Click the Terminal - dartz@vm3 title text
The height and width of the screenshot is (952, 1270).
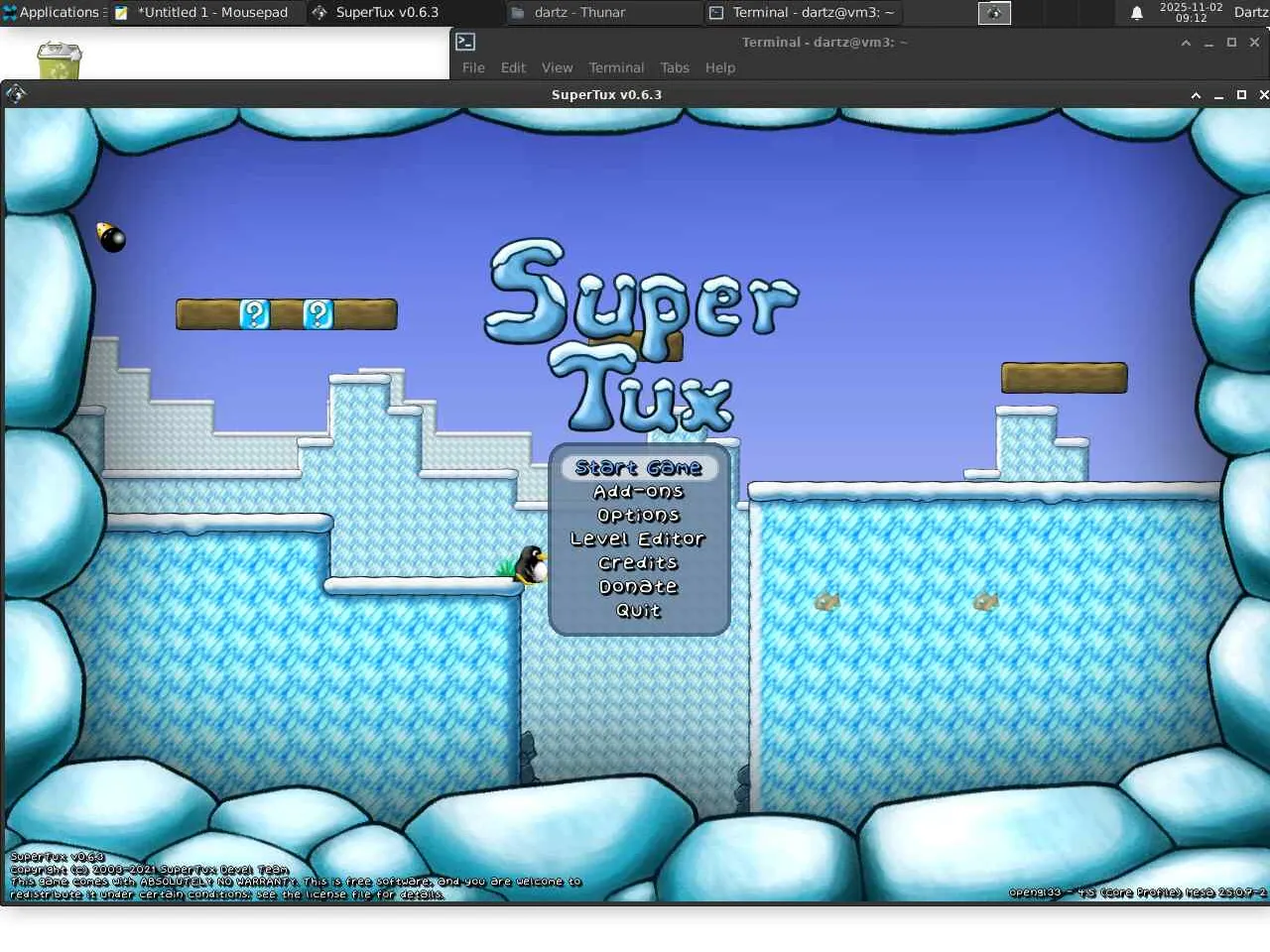tap(825, 43)
